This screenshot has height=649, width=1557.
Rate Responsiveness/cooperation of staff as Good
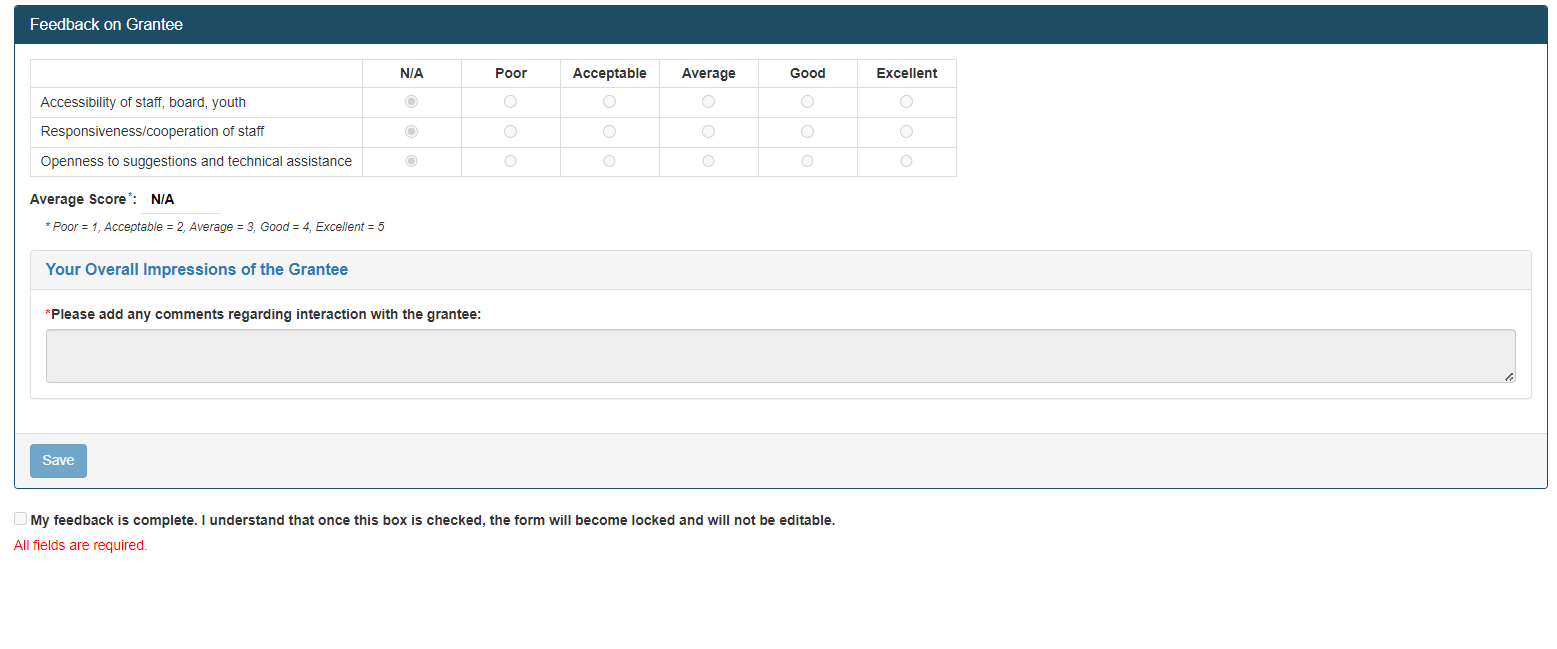tap(807, 132)
